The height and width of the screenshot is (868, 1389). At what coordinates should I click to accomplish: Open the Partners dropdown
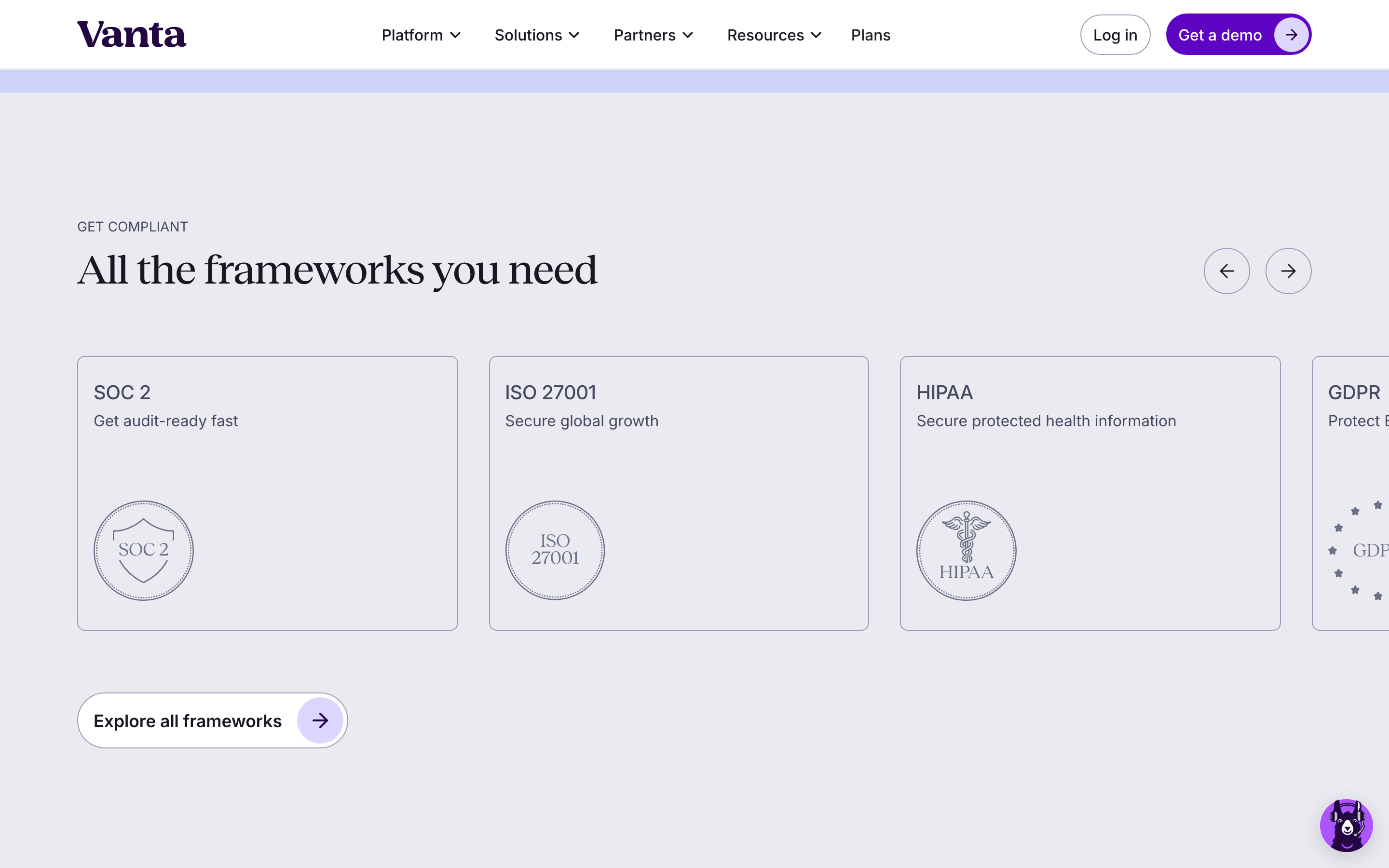[653, 35]
